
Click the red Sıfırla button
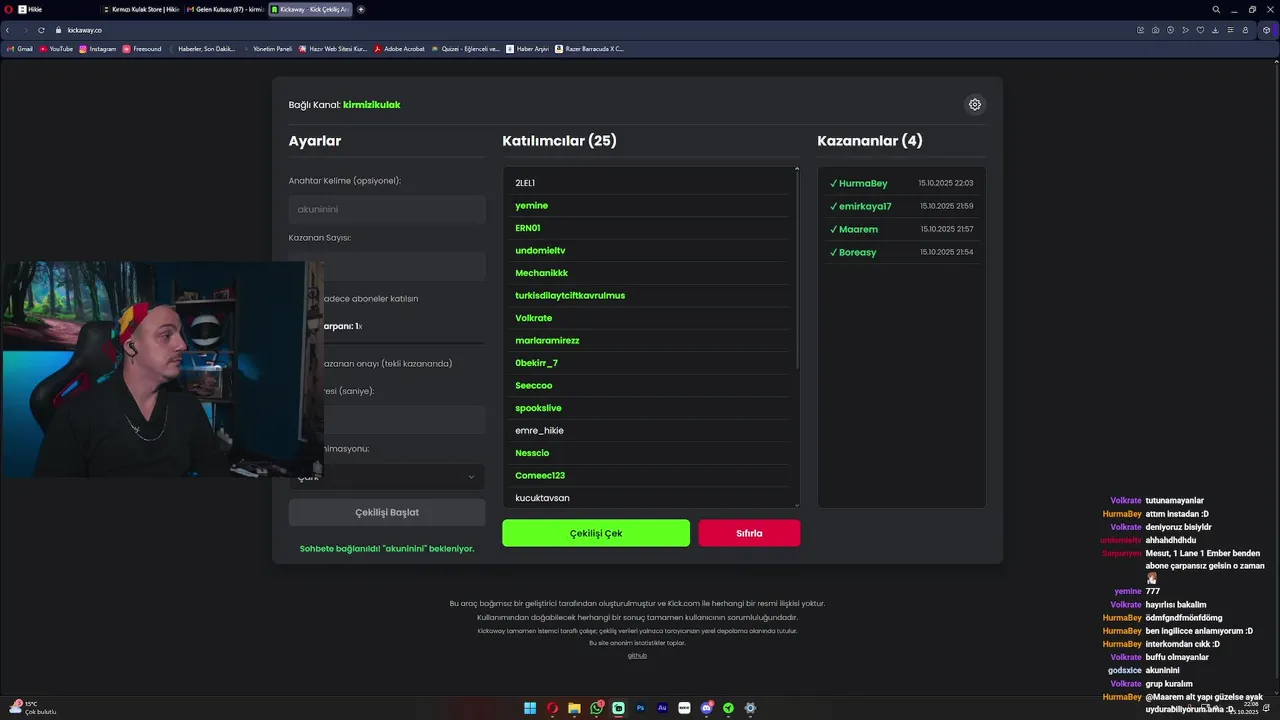pyautogui.click(x=749, y=533)
